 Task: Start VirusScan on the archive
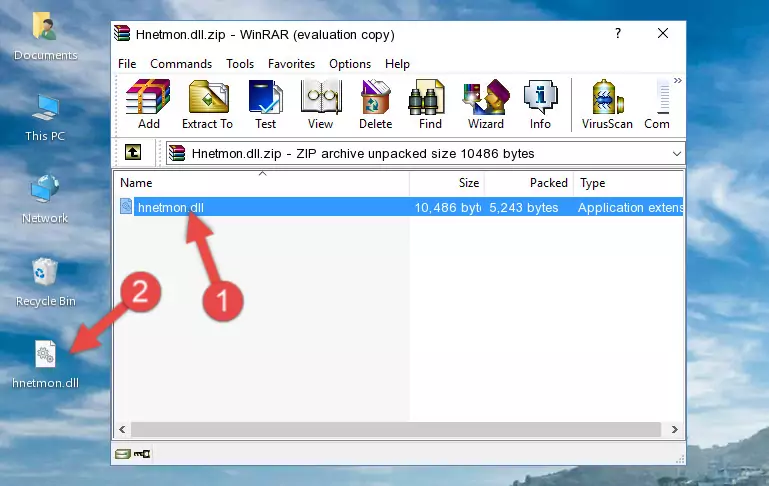(x=607, y=104)
